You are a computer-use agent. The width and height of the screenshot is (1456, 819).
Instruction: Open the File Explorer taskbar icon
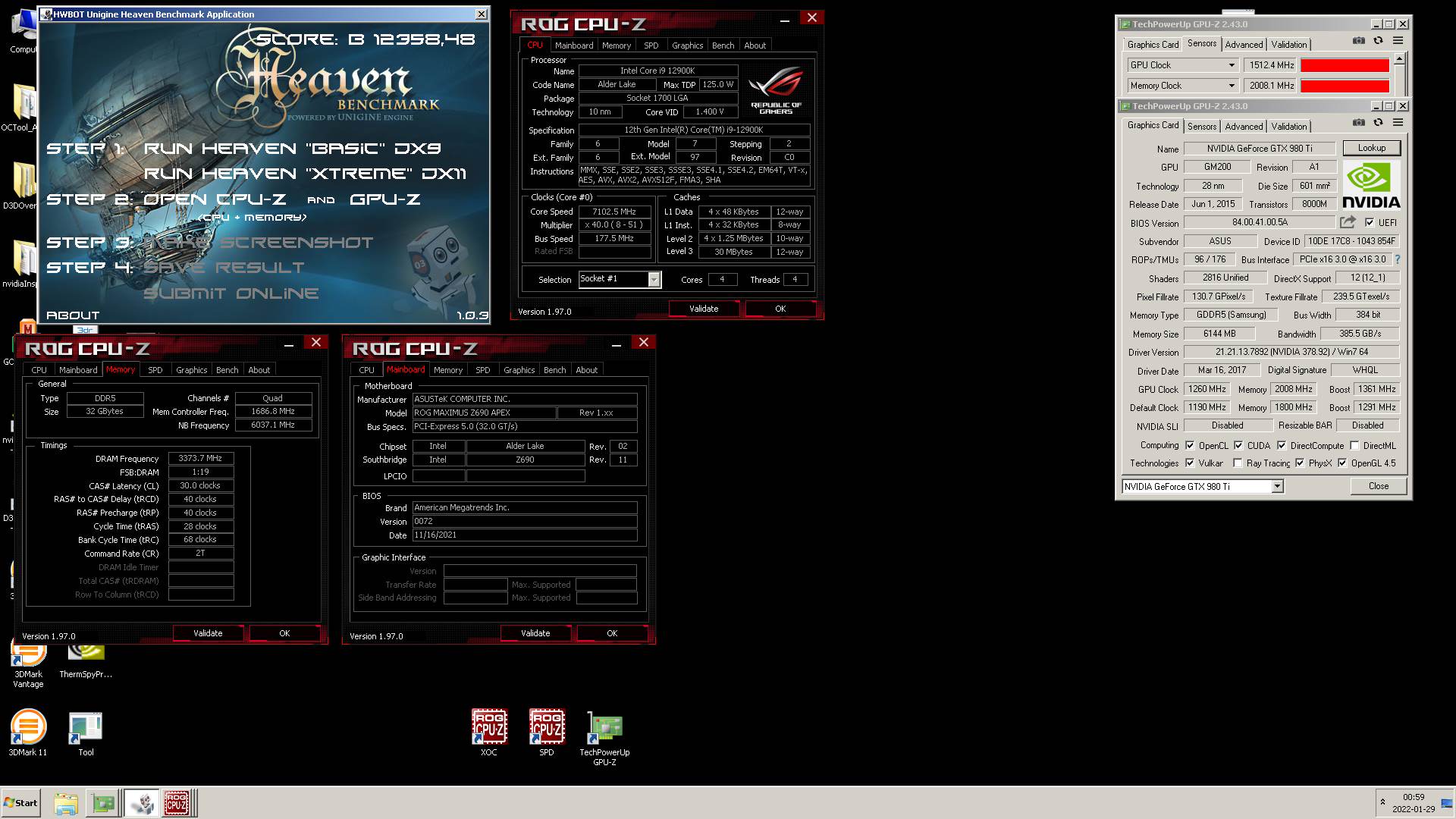(66, 803)
